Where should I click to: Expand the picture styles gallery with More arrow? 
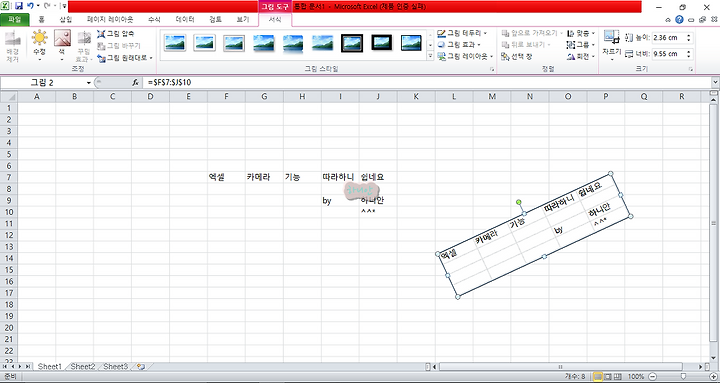pyautogui.click(x=430, y=56)
